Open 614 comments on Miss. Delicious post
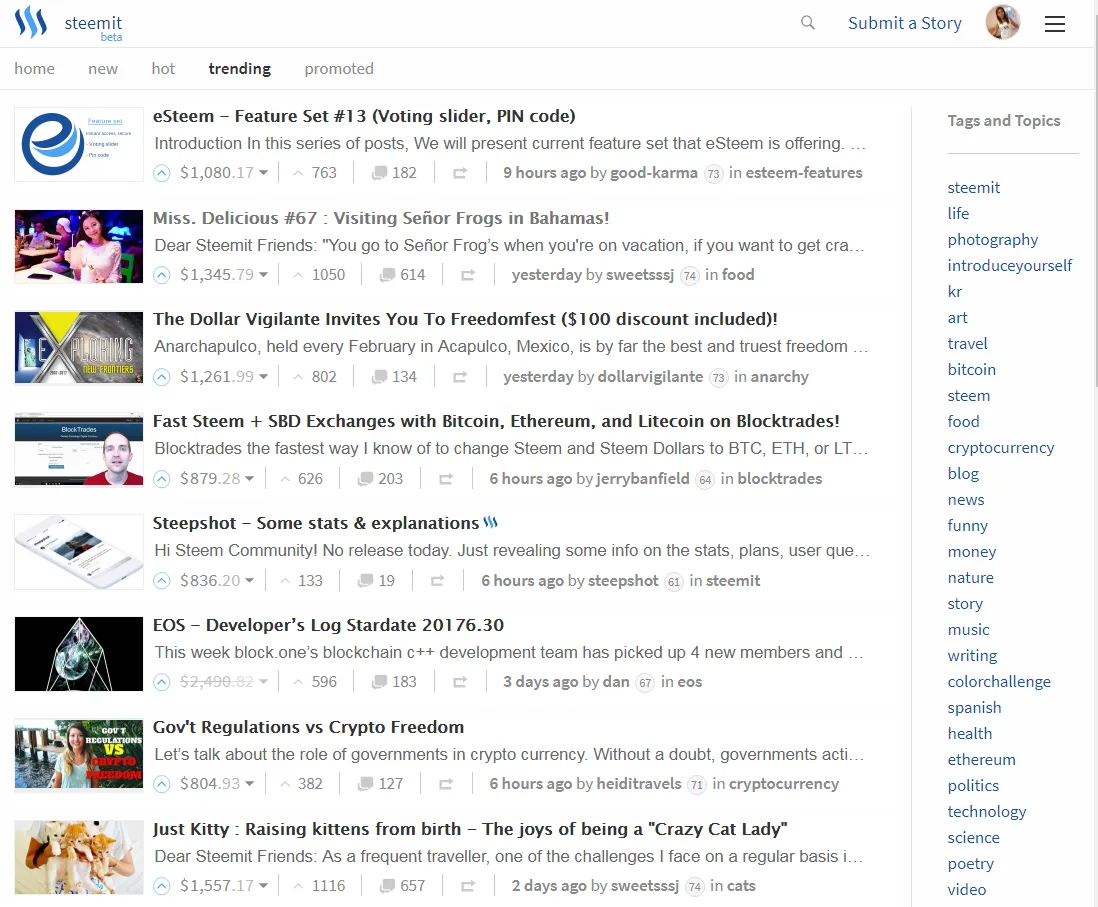 402,275
